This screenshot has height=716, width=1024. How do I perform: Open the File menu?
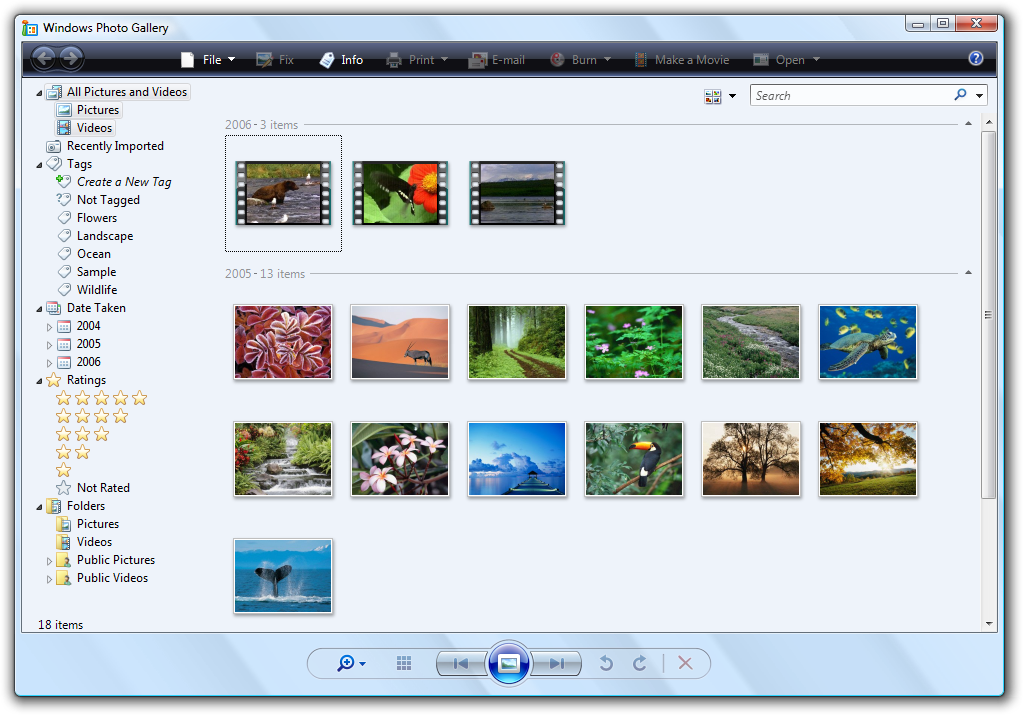[x=208, y=60]
